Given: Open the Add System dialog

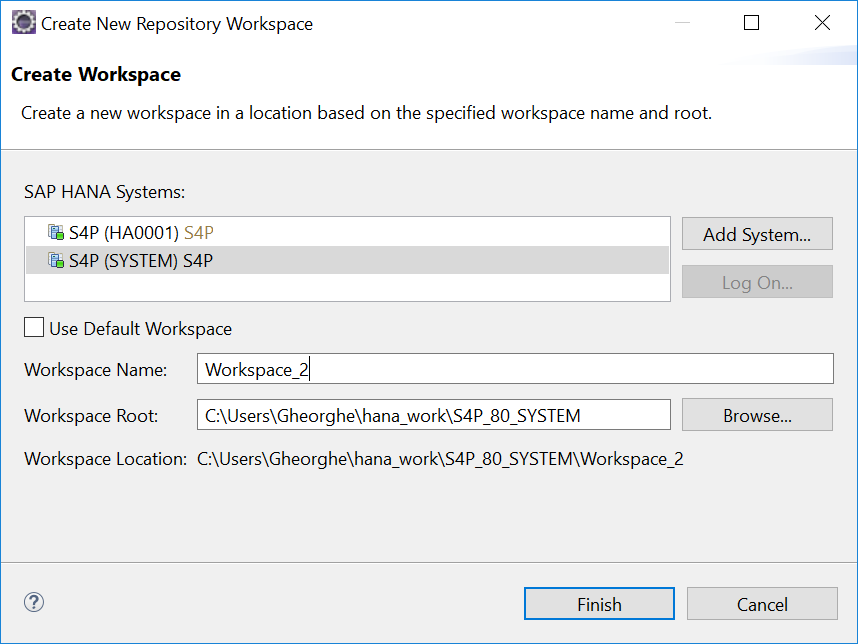Looking at the screenshot, I should click(757, 234).
